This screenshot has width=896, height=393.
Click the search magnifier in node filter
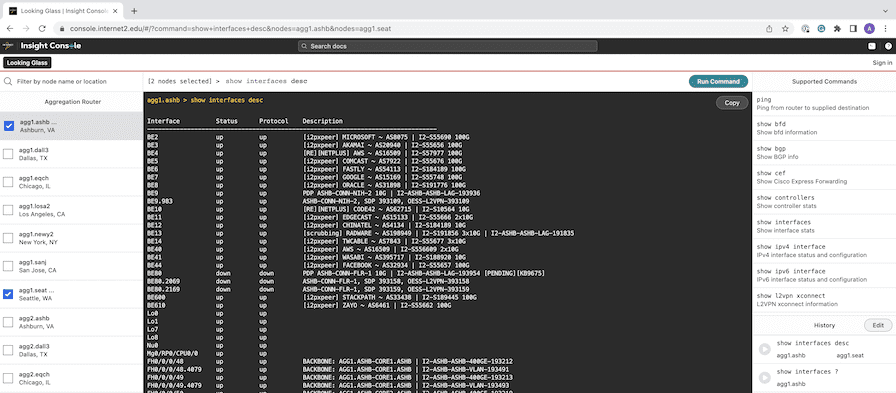click(9, 82)
